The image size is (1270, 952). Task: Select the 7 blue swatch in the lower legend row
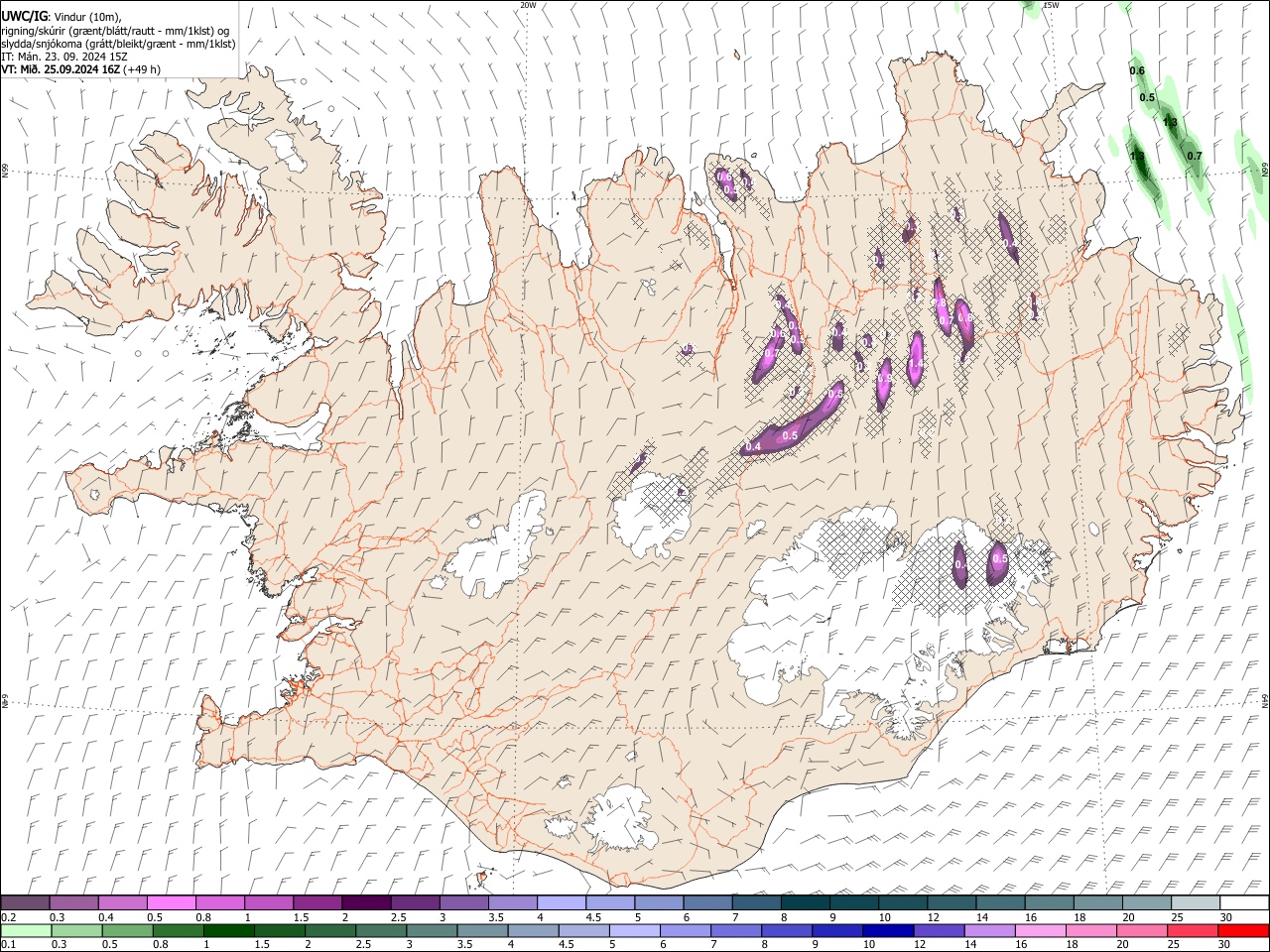click(x=735, y=931)
